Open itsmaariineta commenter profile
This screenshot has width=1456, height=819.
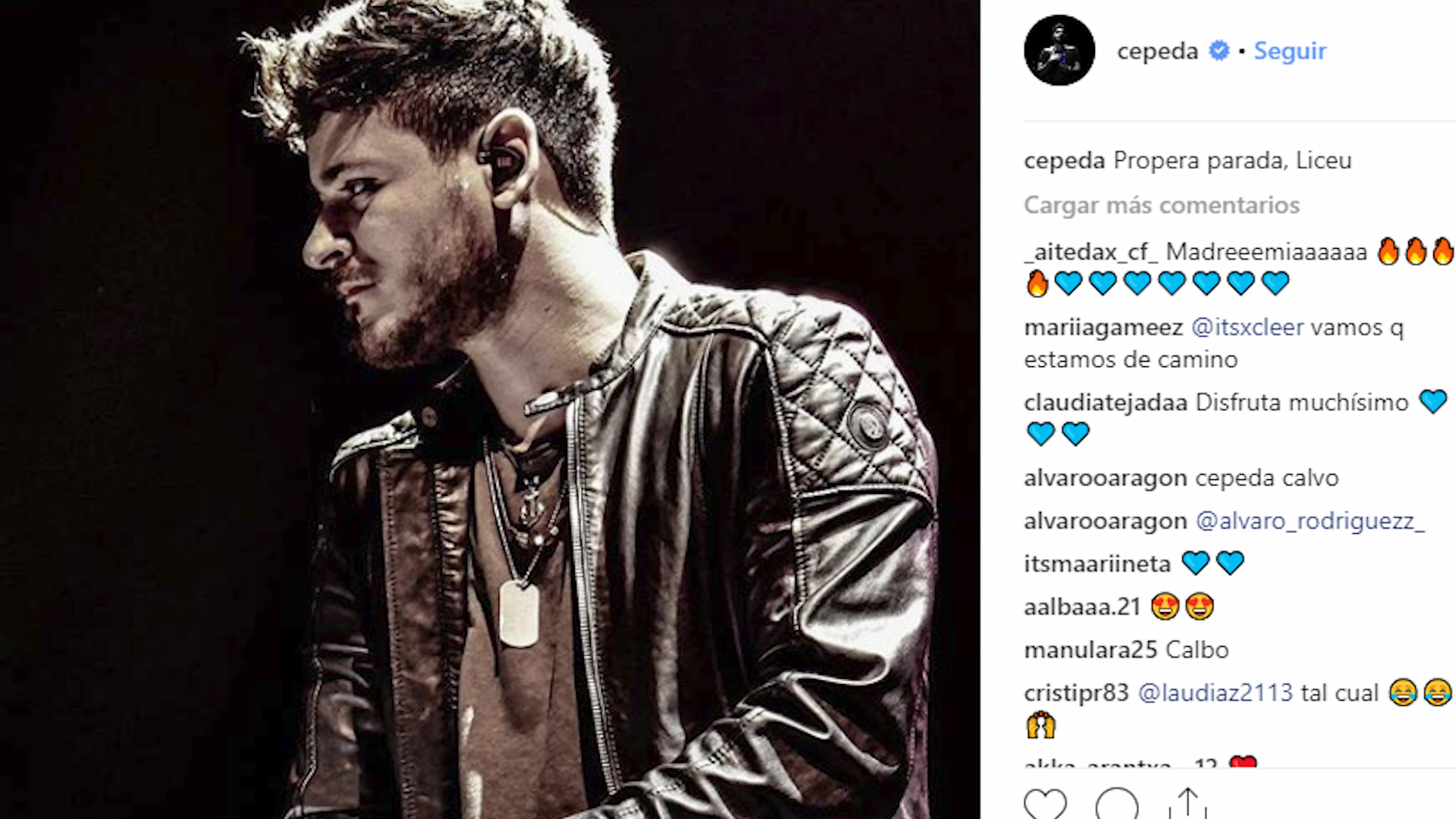tap(1097, 563)
